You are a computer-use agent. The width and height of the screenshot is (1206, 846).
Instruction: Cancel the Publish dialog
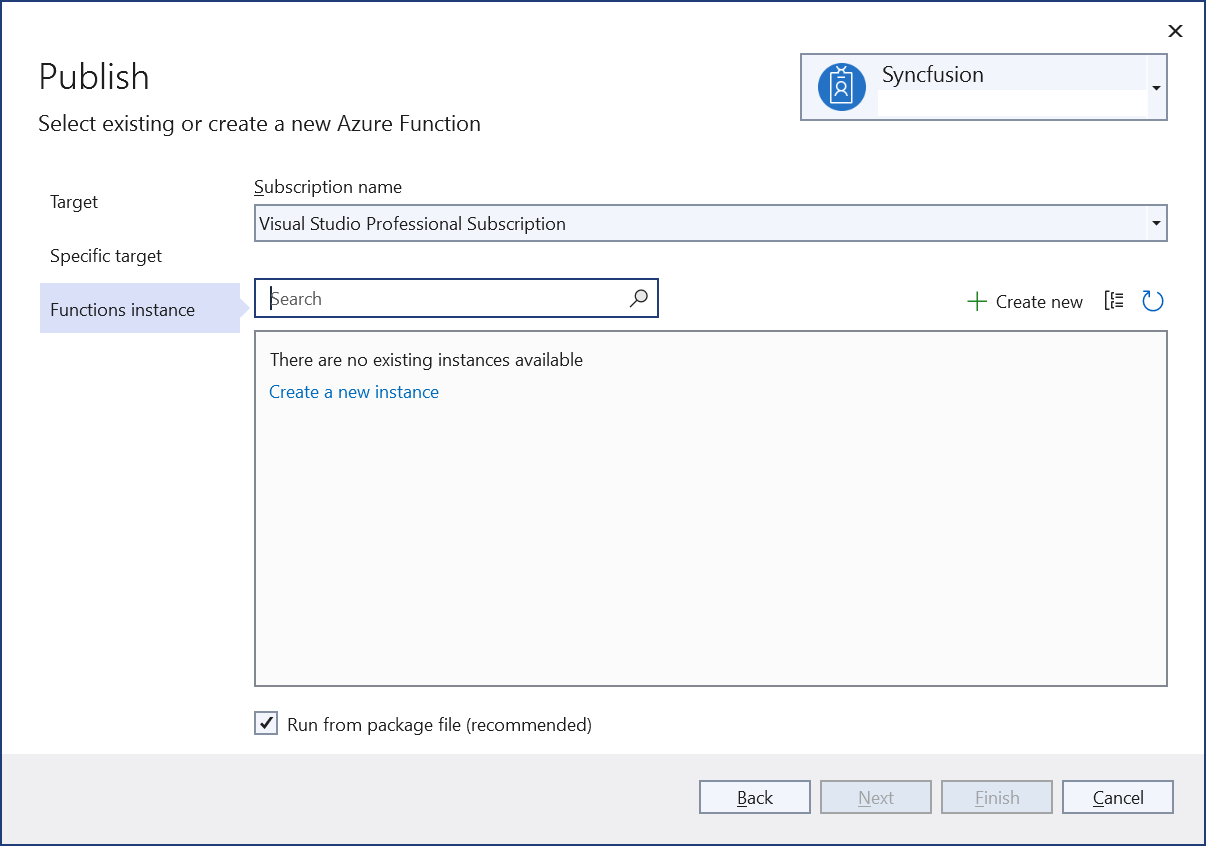pyautogui.click(x=1117, y=797)
